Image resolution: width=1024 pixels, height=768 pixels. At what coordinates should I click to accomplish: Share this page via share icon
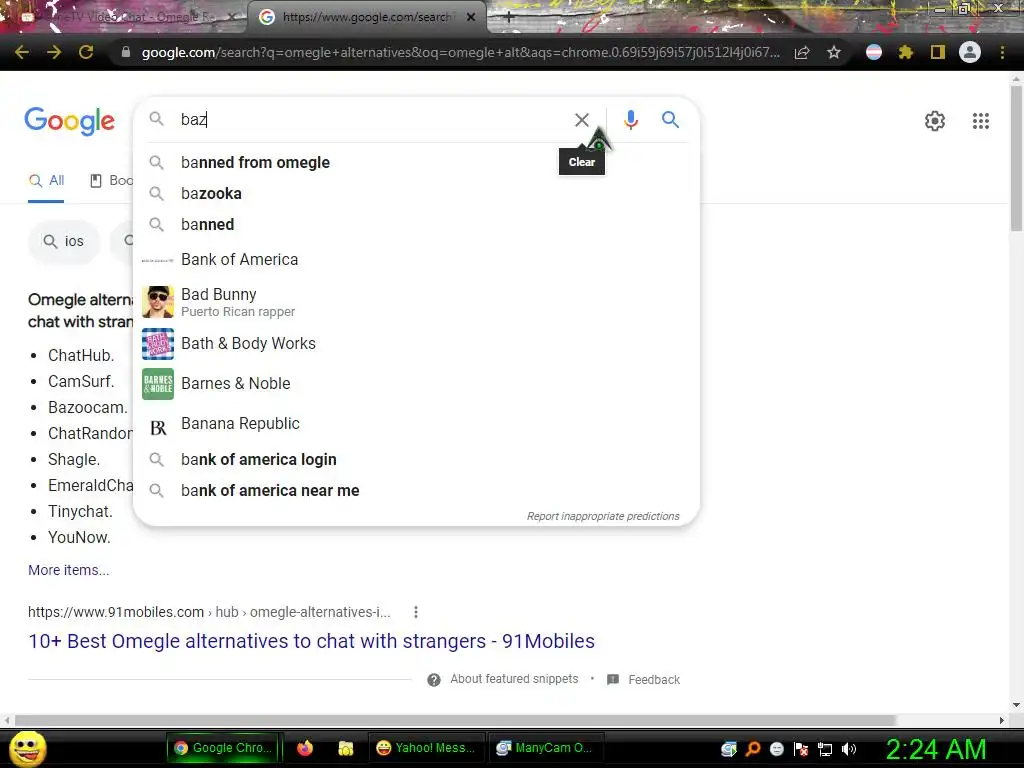click(x=802, y=52)
